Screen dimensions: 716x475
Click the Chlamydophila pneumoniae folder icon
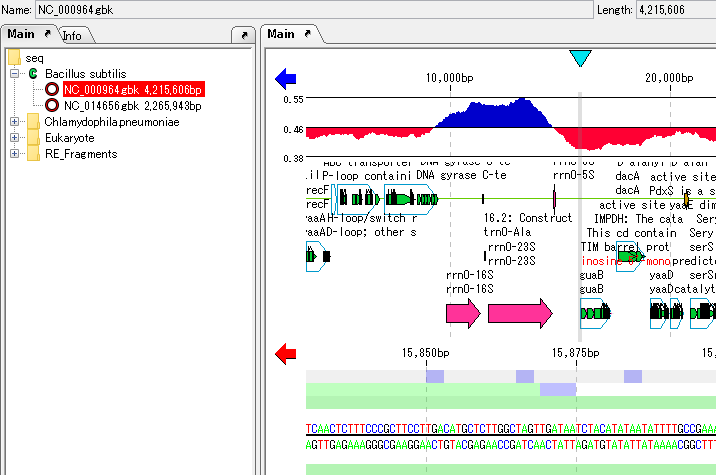(x=33, y=122)
